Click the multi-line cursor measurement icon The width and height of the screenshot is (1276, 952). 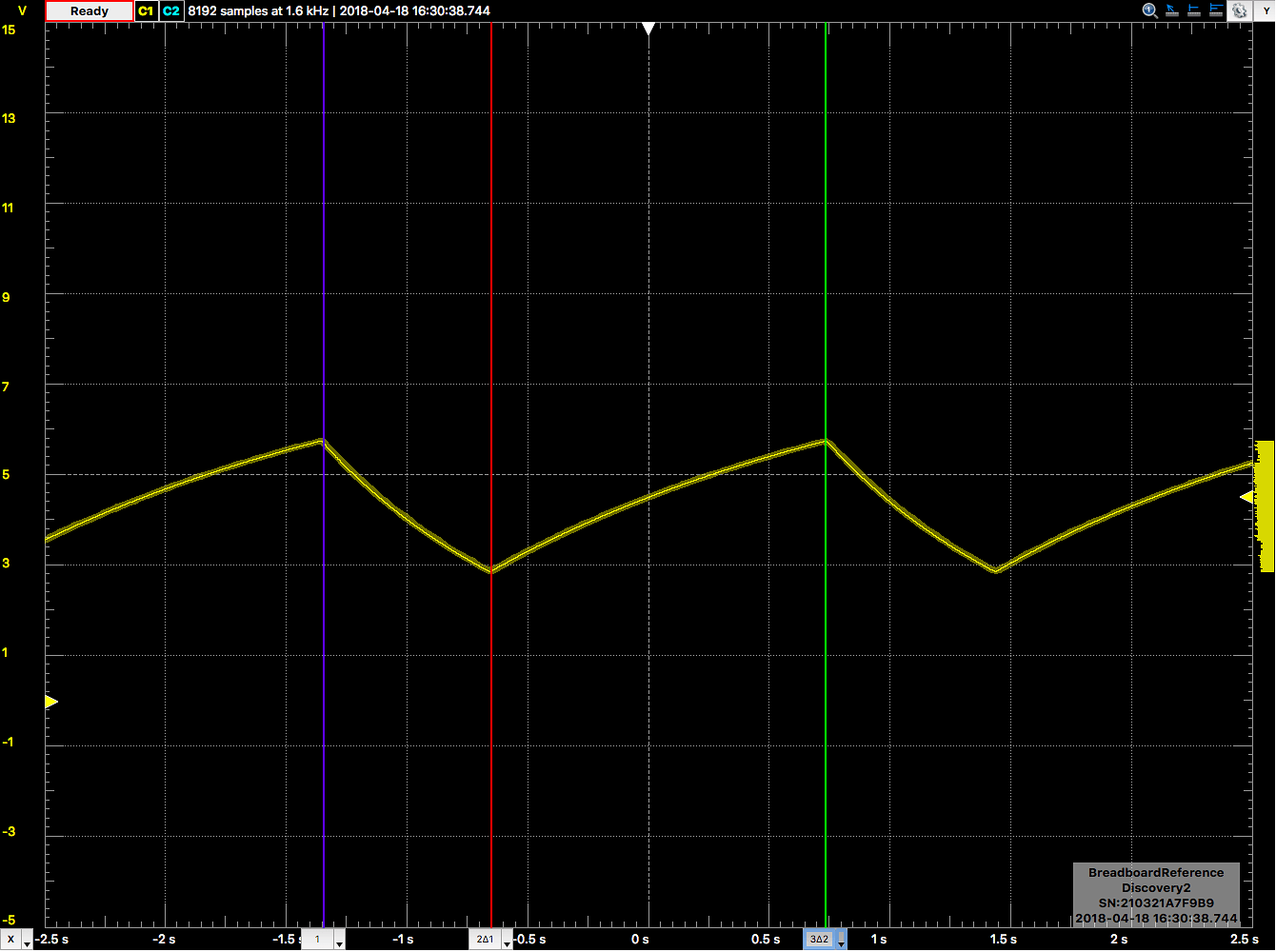coord(1216,10)
